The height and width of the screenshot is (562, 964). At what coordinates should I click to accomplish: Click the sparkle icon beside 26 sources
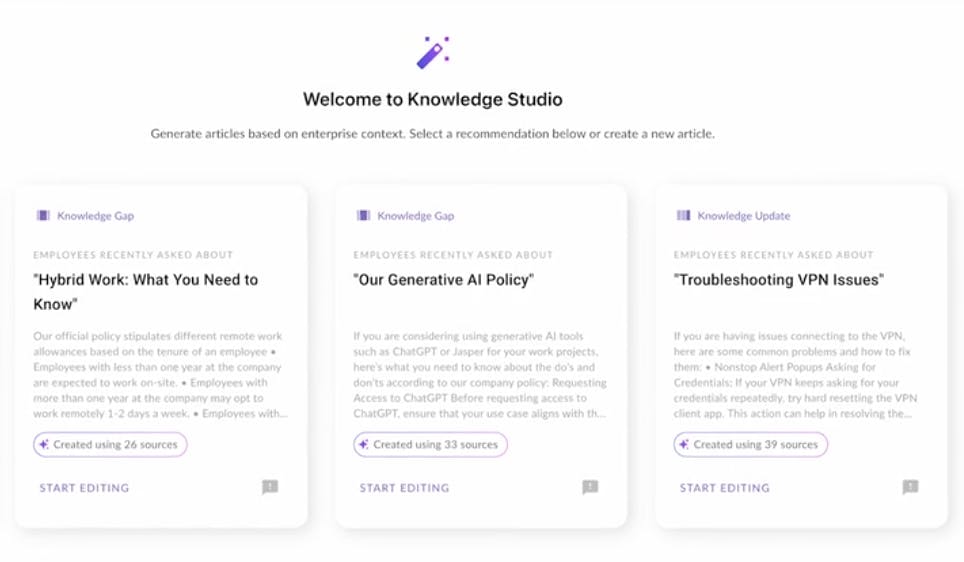click(44, 444)
